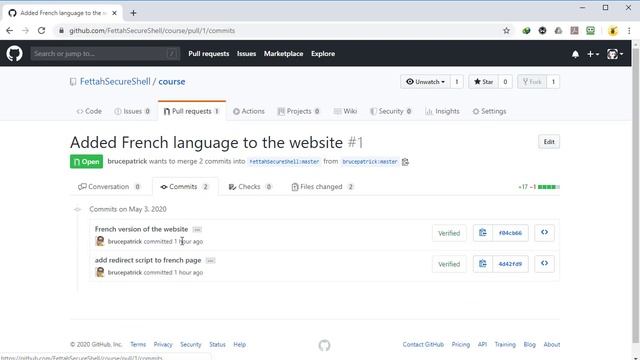Viewport: 640px width, 360px height.
Task: Click the GitHub octocat logo in header
Action: point(14,53)
